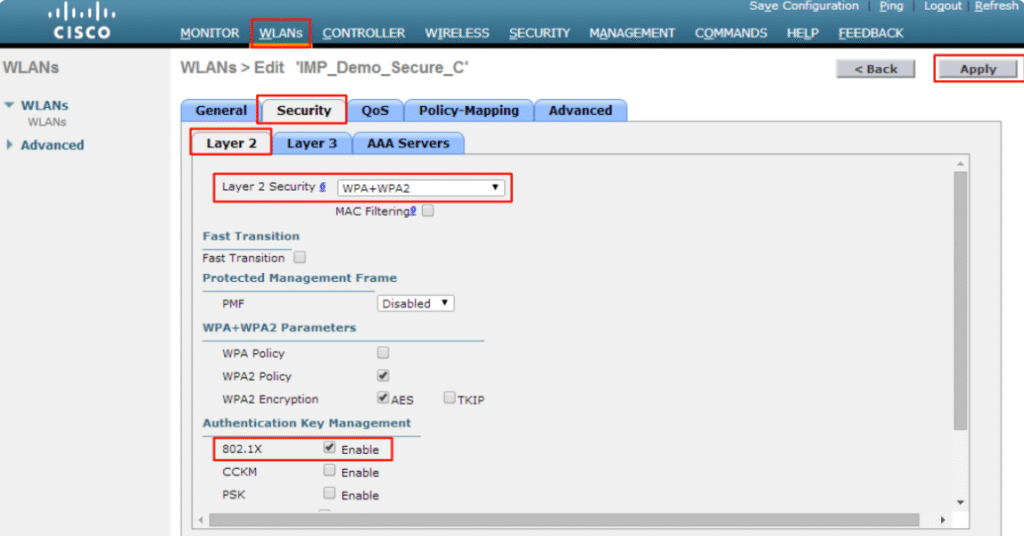This screenshot has height=536, width=1024.
Task: Click Protected Management Frame heading
Action: 299,278
